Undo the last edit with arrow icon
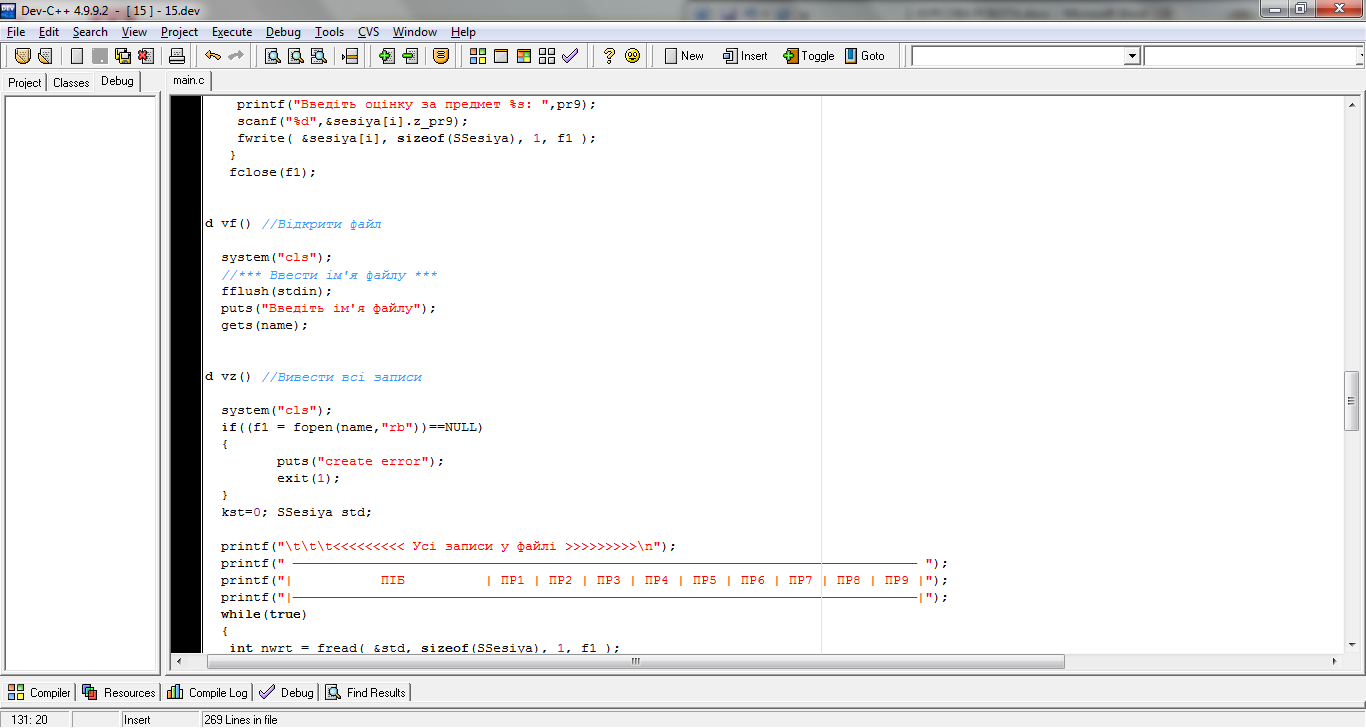This screenshot has width=1366, height=728. (212, 56)
